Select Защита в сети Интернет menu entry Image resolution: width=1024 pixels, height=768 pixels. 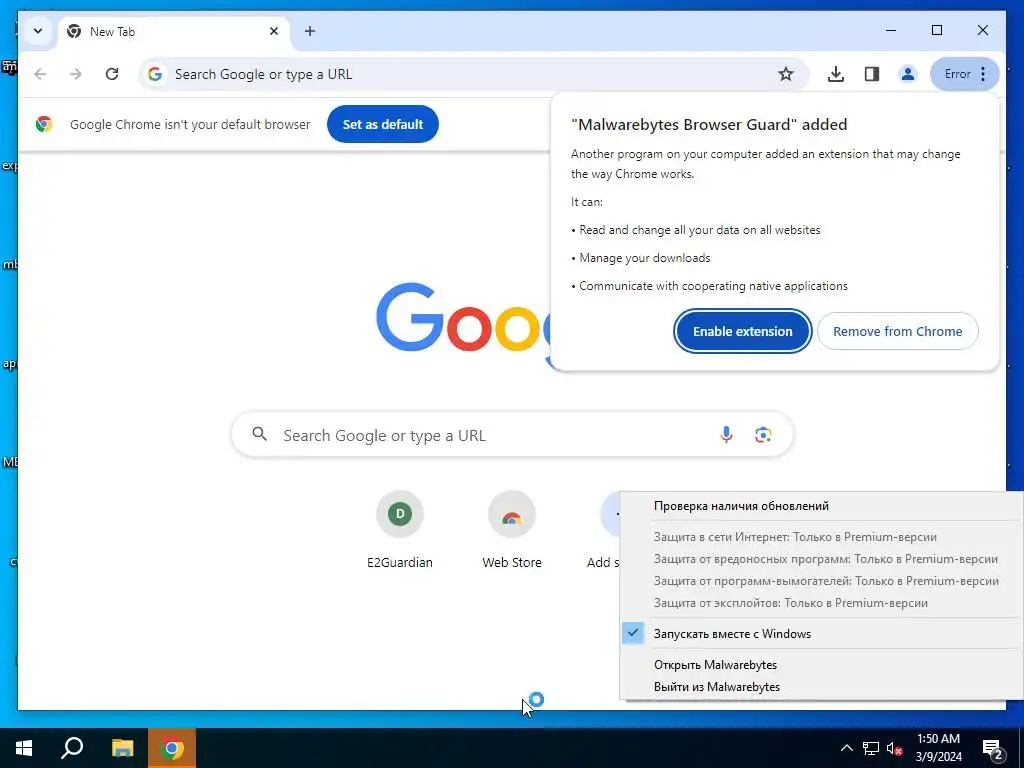821,537
